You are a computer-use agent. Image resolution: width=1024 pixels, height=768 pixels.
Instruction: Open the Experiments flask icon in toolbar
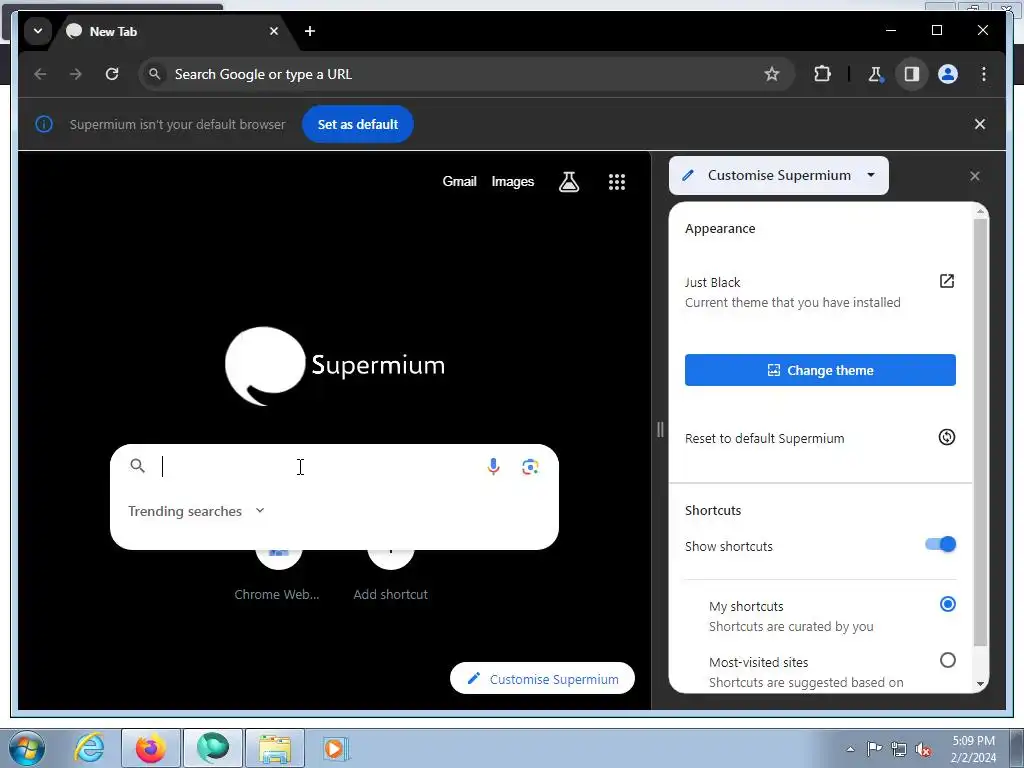click(x=875, y=74)
